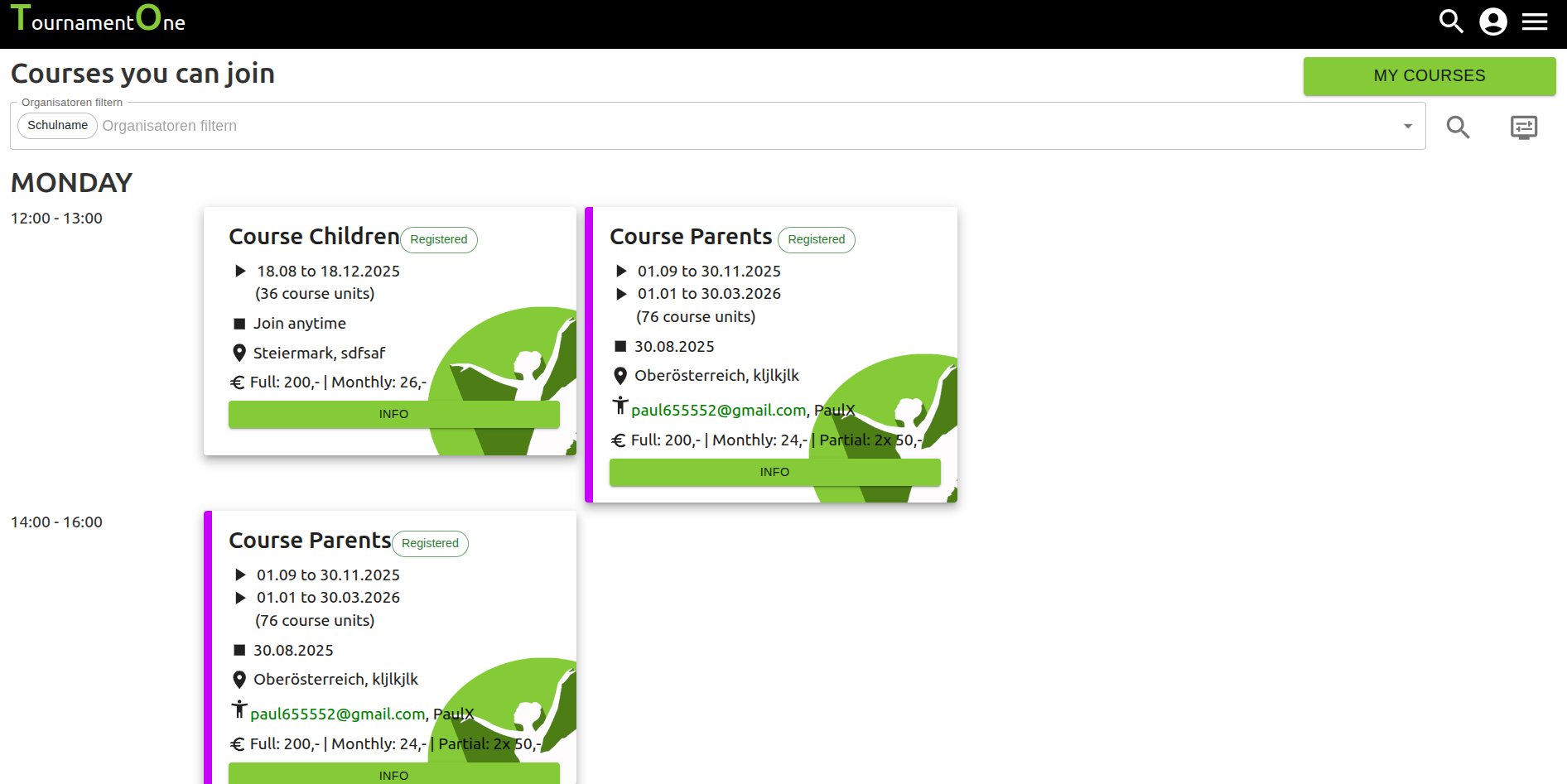Open the user account profile icon
Image resolution: width=1567 pixels, height=784 pixels.
pos(1493,22)
